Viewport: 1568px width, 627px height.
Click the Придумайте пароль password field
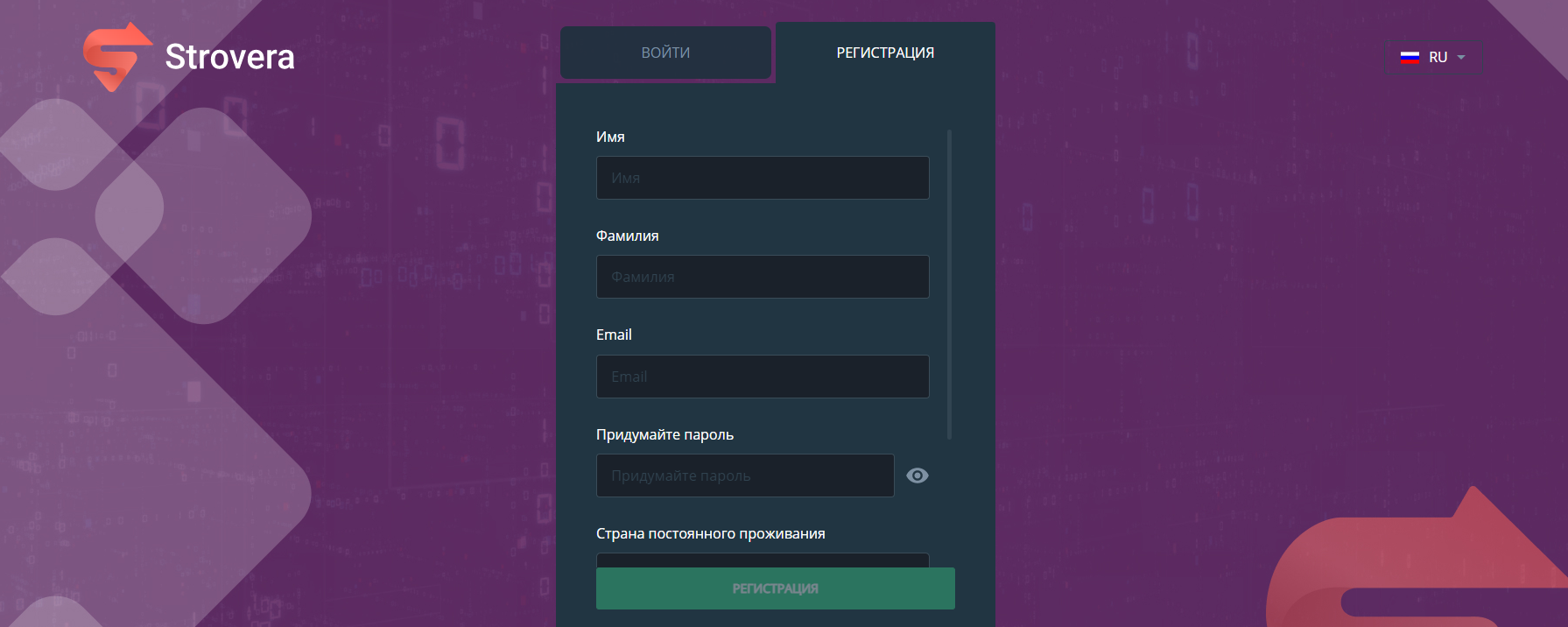[x=745, y=476]
